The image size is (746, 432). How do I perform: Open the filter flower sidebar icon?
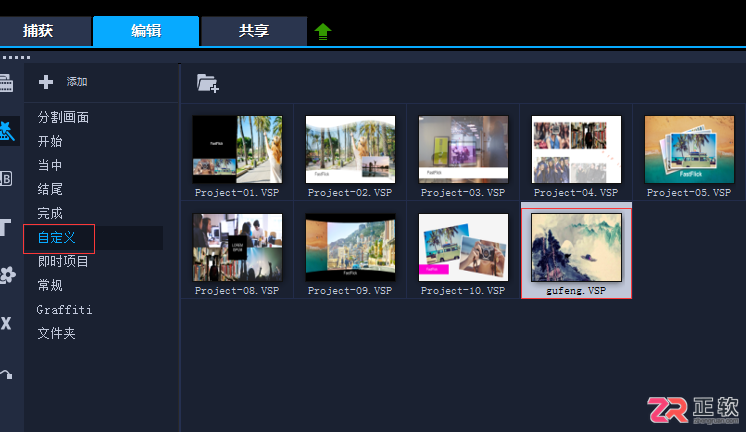tap(7, 275)
